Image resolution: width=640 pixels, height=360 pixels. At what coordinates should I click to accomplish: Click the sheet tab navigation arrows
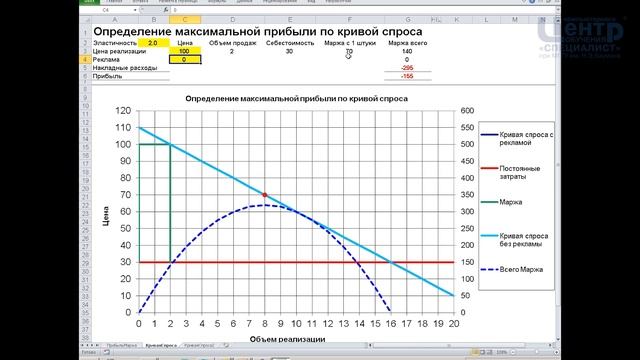point(90,345)
